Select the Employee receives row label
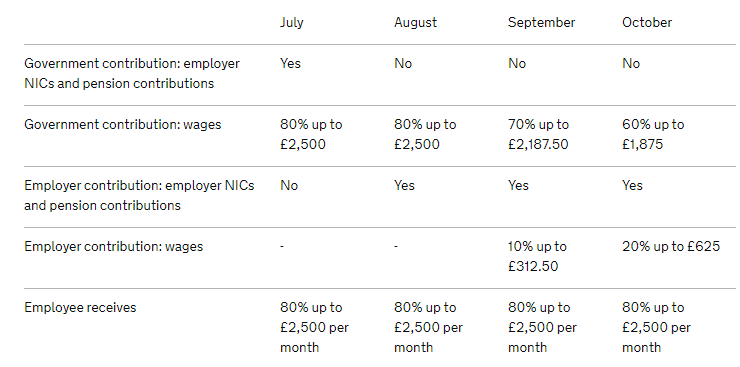This screenshot has height=367, width=740. click(80, 308)
